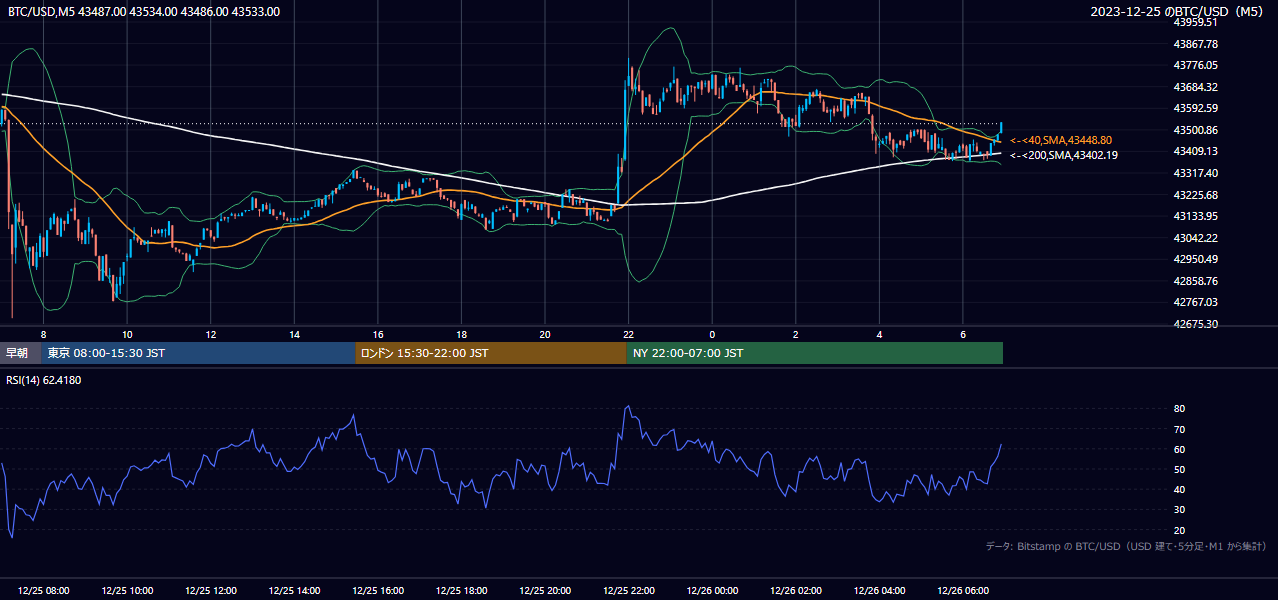Select the ロンドン 15:30-22:00 JST session band
Image resolution: width=1278 pixels, height=600 pixels.
[x=490, y=353]
